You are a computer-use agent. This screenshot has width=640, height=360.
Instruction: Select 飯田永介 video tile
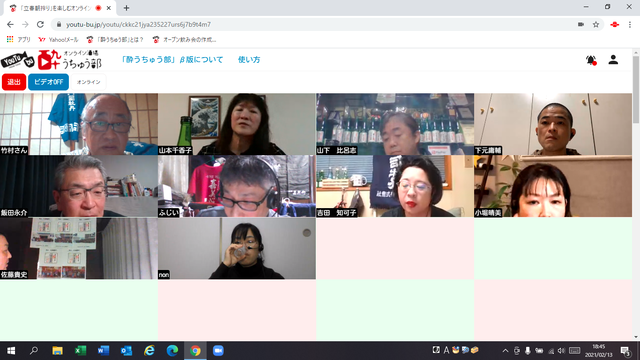pos(79,186)
